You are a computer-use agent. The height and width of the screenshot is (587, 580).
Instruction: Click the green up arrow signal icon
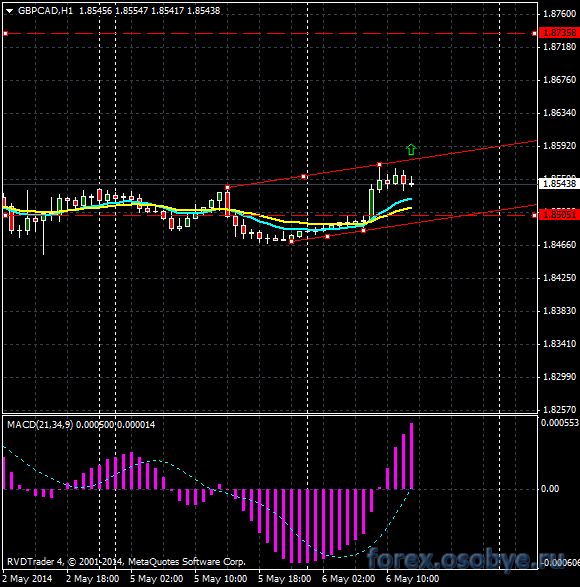[x=411, y=149]
